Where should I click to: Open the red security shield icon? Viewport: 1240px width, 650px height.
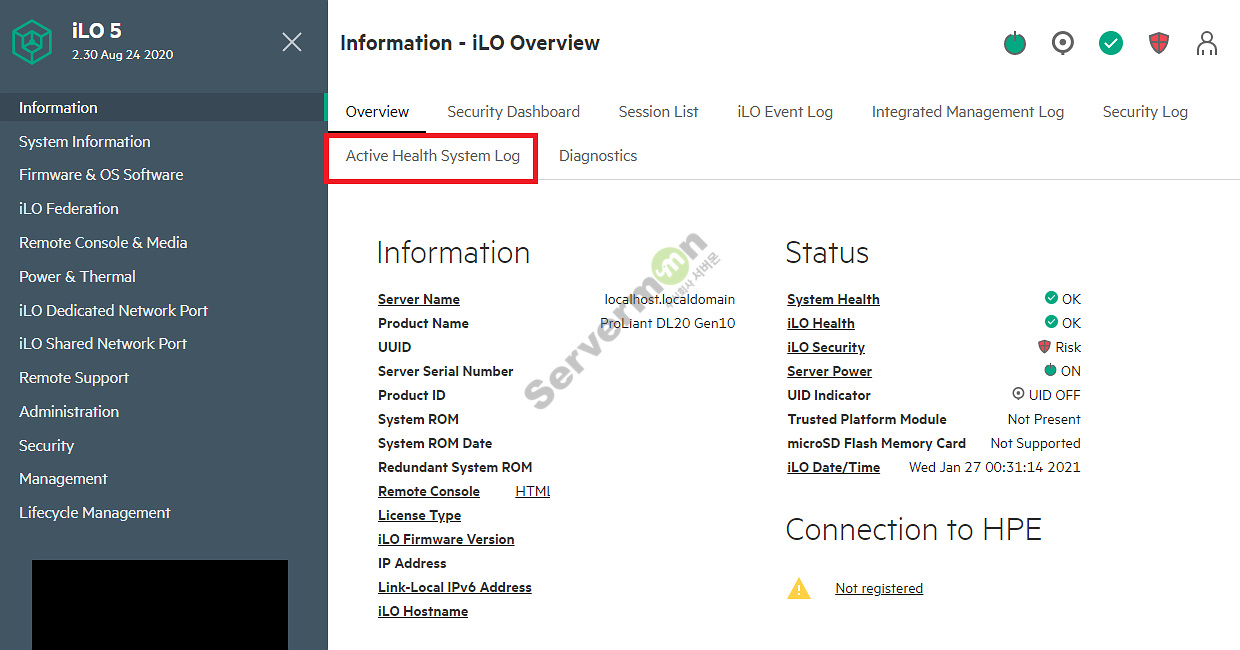tap(1159, 43)
